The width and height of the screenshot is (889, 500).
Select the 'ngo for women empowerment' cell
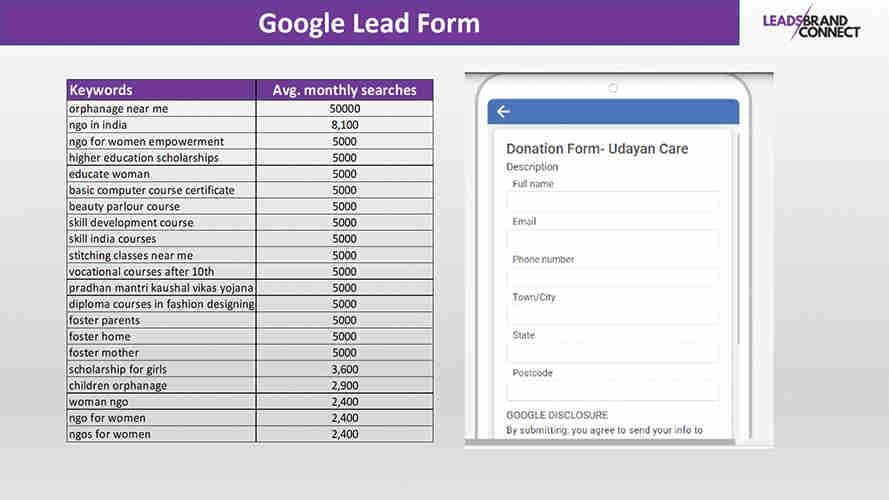(161, 141)
